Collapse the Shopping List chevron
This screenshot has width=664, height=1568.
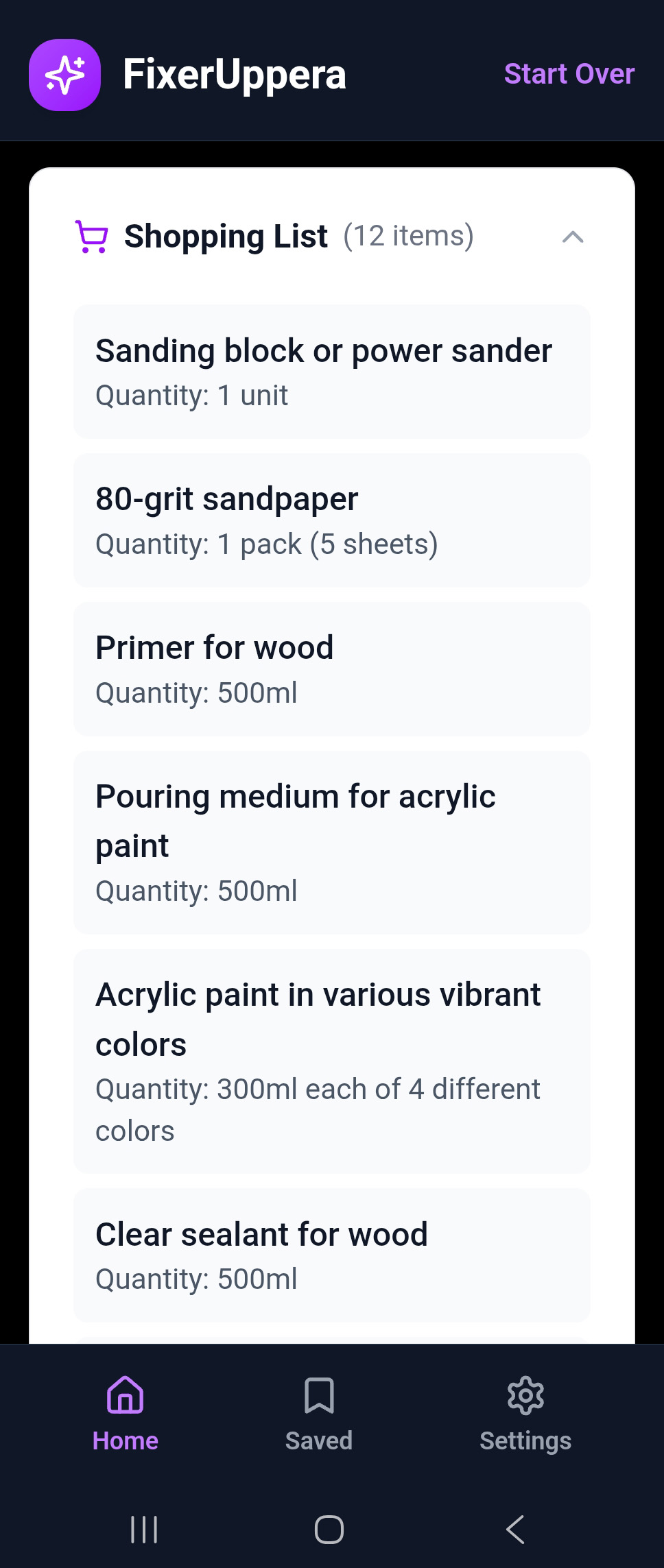tap(573, 237)
